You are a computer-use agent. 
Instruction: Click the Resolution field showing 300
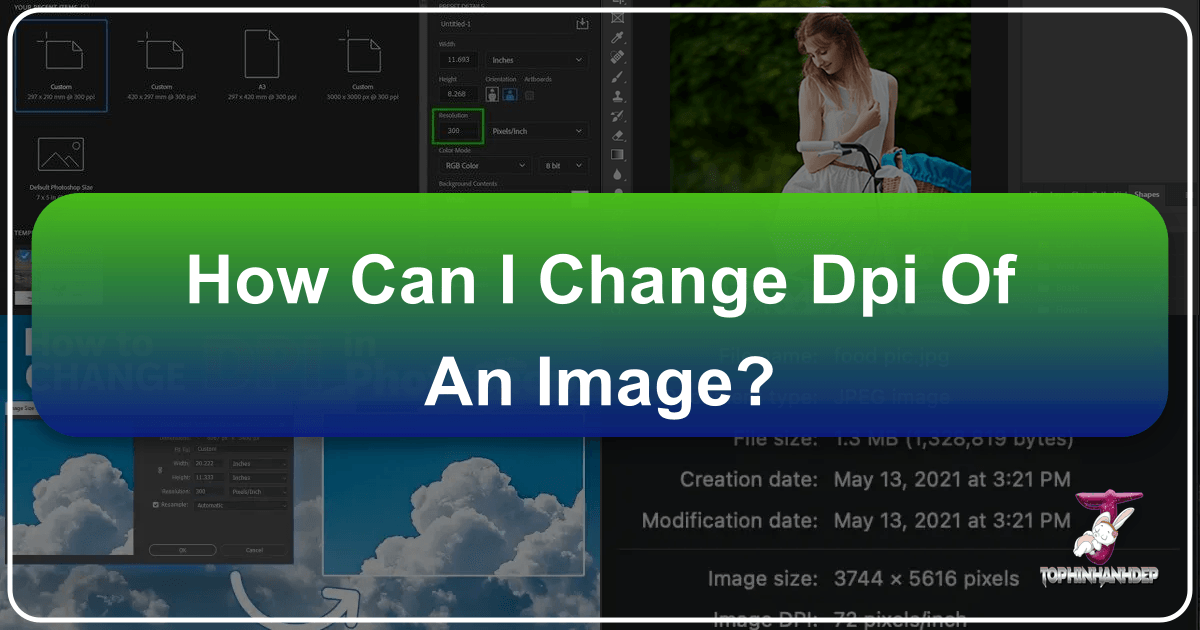[x=459, y=131]
